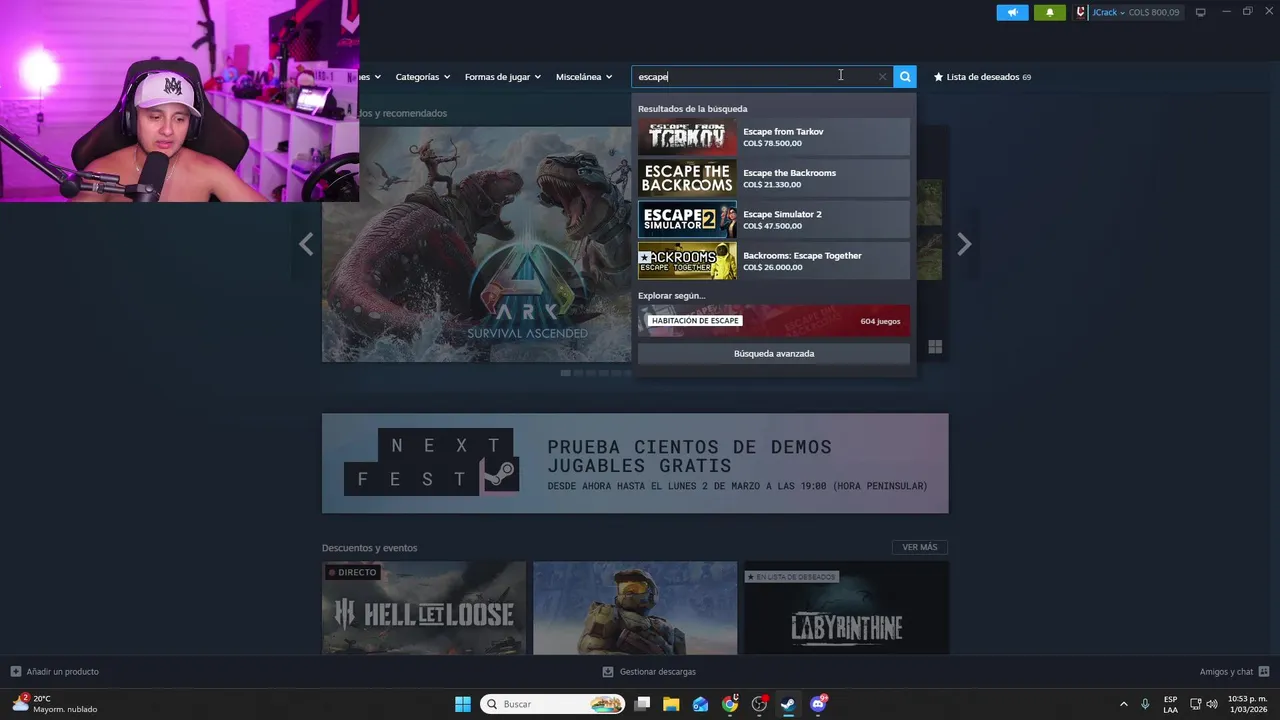Image resolution: width=1280 pixels, height=720 pixels.
Task: Open the Categorías dropdown menu
Action: 422,77
